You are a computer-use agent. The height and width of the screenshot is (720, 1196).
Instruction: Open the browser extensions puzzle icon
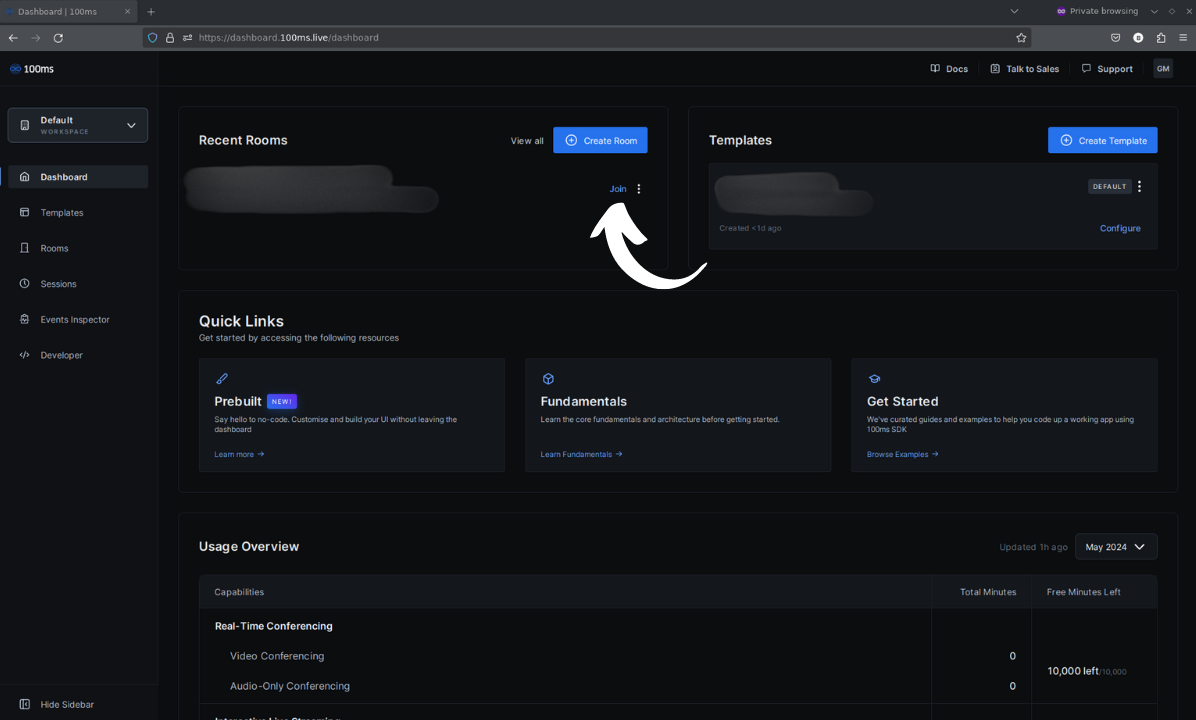click(x=1161, y=37)
